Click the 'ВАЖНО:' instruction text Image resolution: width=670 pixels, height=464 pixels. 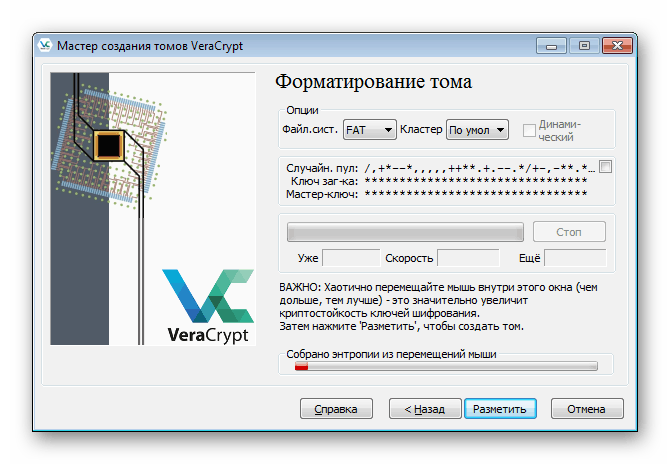coord(438,306)
